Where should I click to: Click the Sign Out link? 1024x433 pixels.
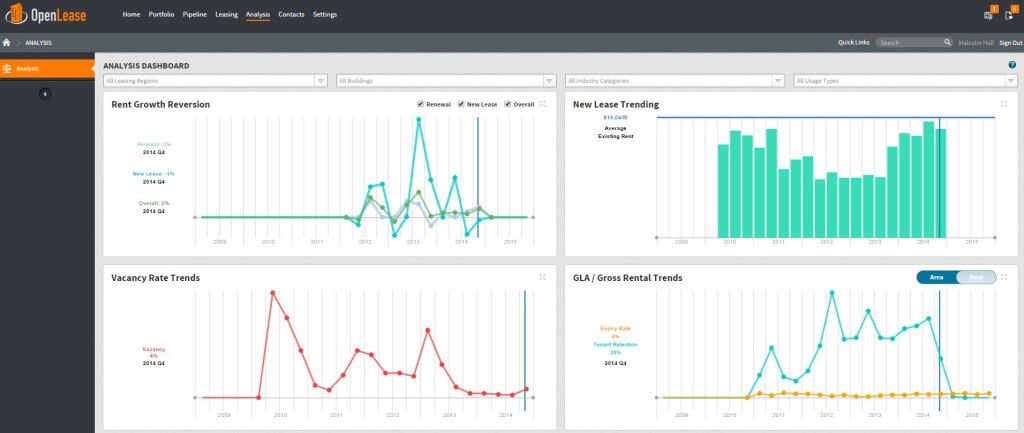tap(1010, 43)
